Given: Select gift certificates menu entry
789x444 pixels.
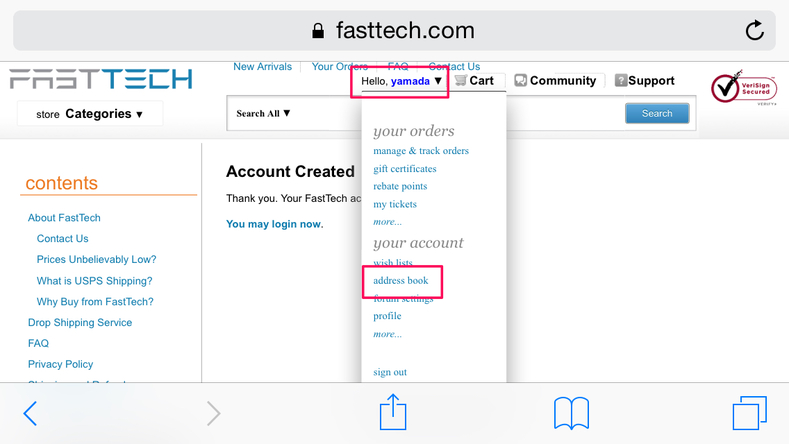Looking at the screenshot, I should 405,169.
